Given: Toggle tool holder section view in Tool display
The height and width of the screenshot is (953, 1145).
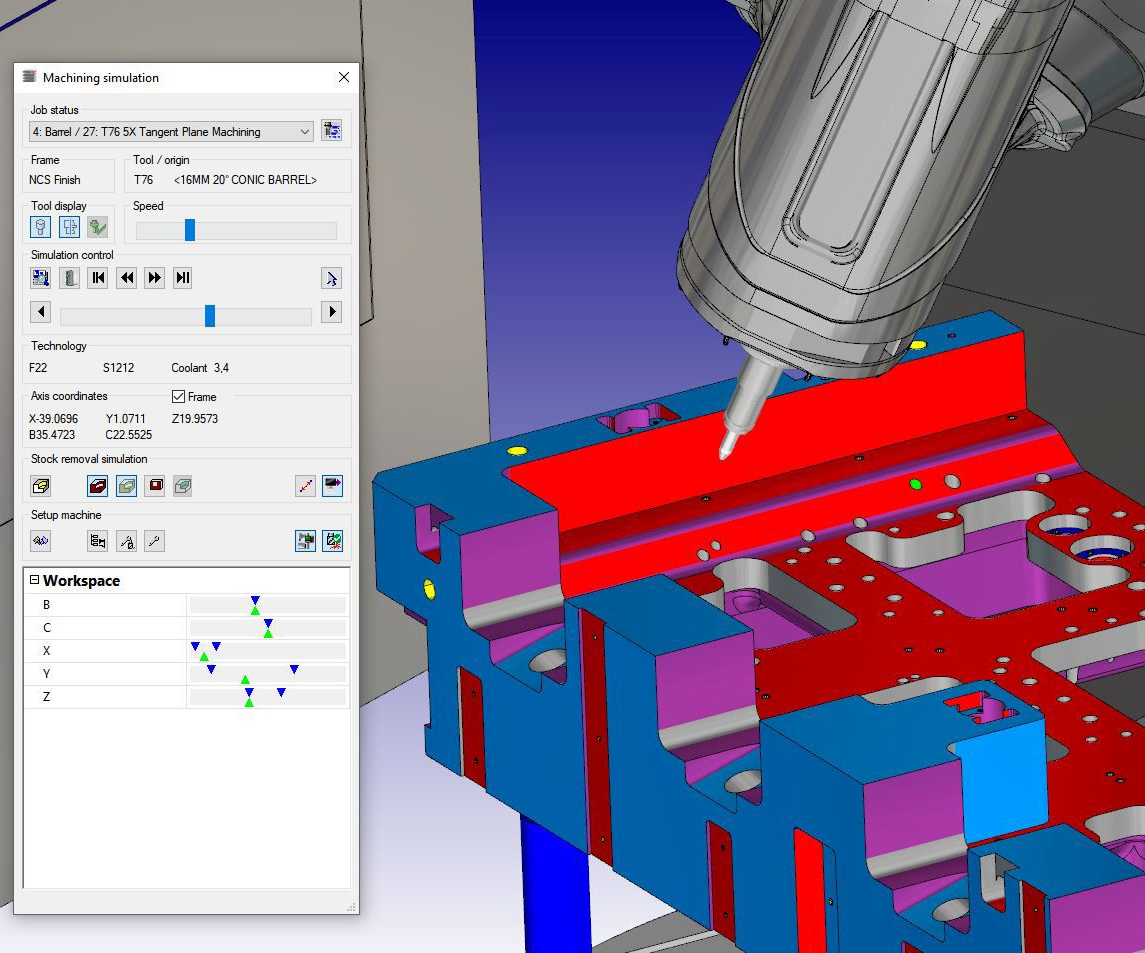Looking at the screenshot, I should 69,227.
